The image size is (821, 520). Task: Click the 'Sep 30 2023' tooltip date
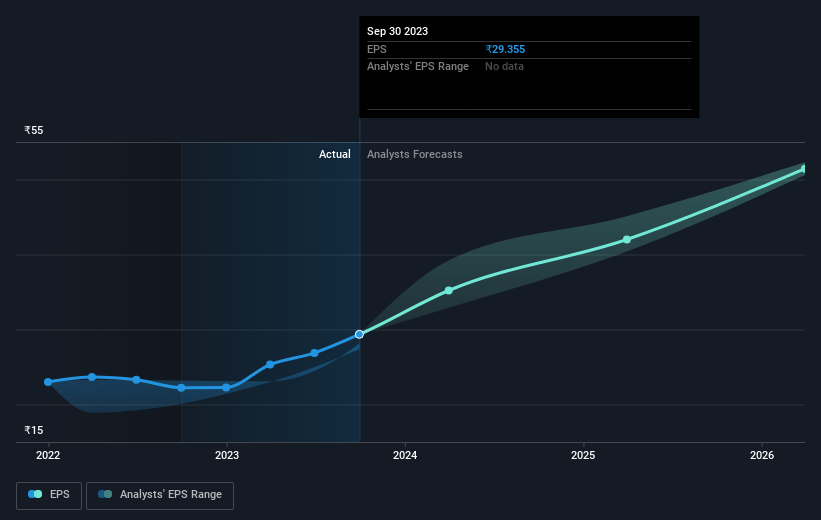coord(397,31)
